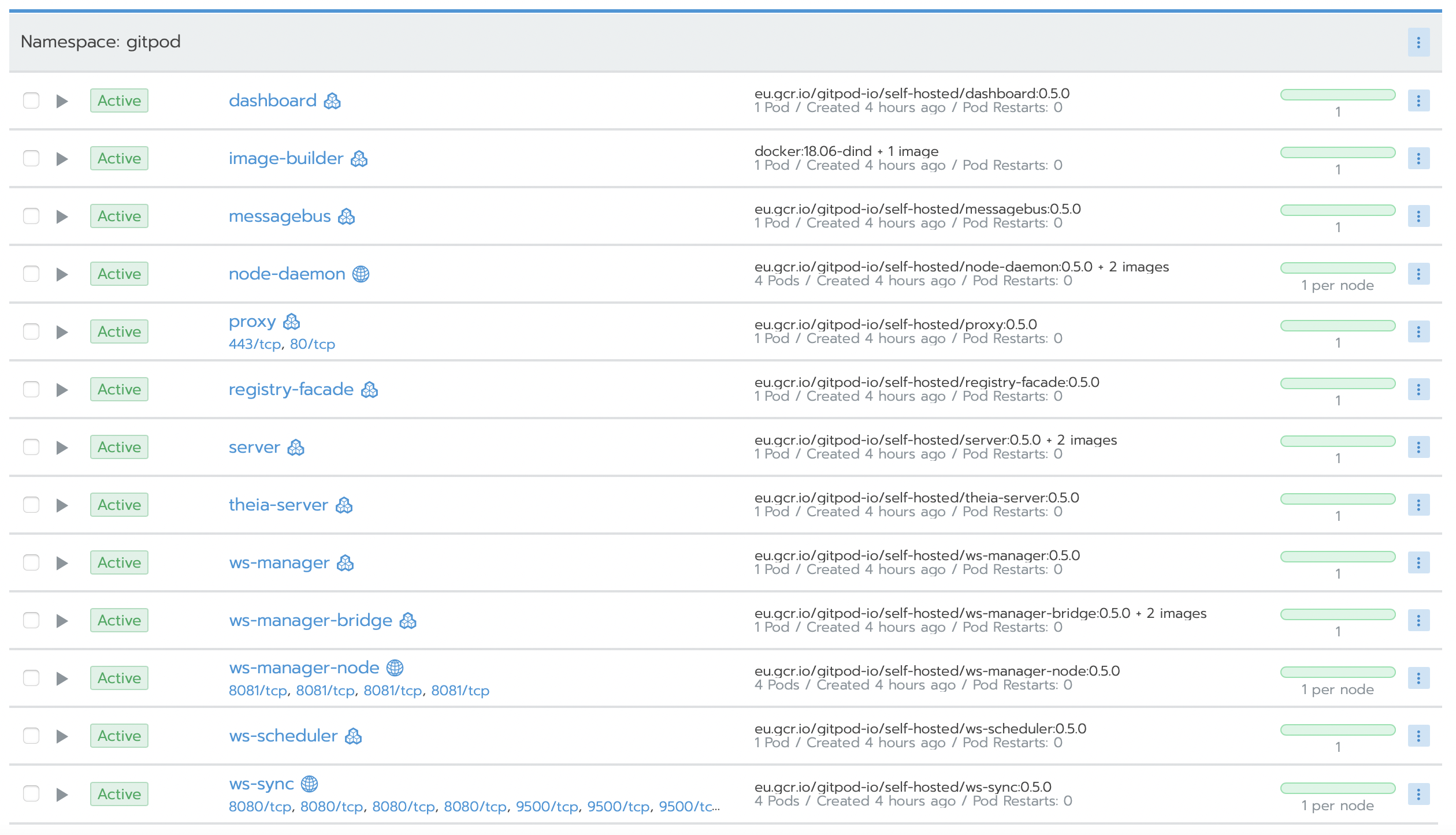Select the messagebus row checkbox
1456x835 pixels.
click(x=31, y=216)
